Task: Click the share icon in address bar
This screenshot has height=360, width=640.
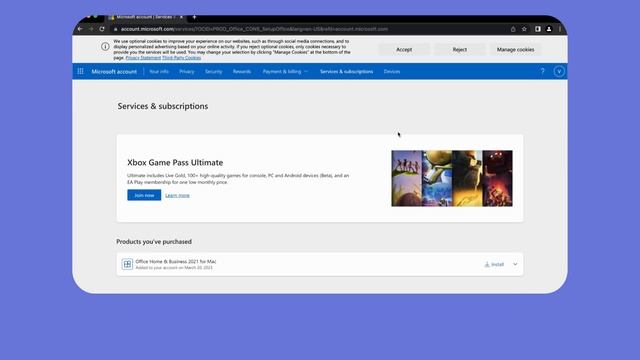Action: pyautogui.click(x=513, y=29)
